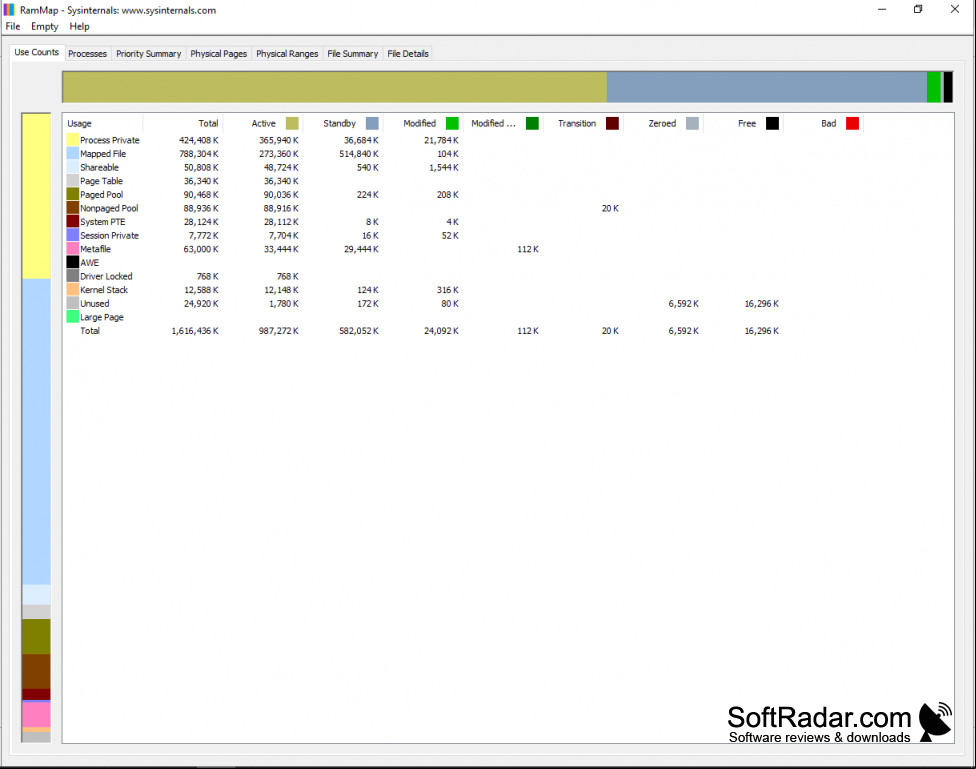
Task: Open the Empty menu
Action: (44, 26)
